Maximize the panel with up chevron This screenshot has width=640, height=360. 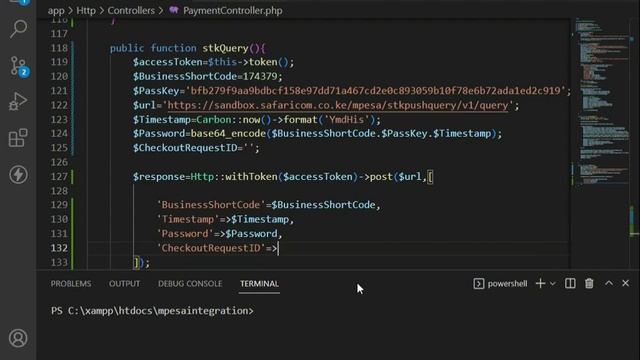(609, 283)
